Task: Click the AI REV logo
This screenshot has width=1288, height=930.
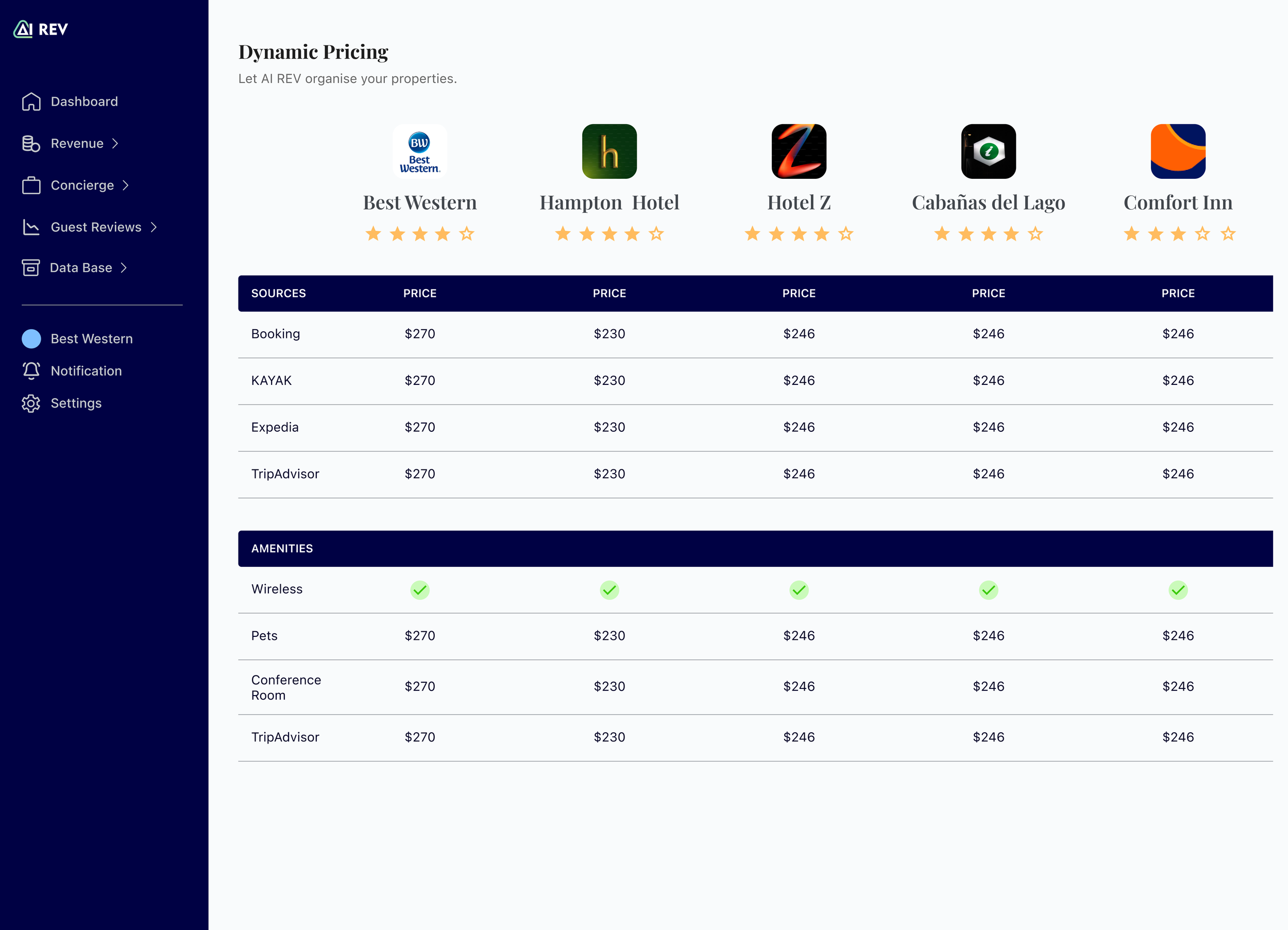Action: click(x=40, y=29)
